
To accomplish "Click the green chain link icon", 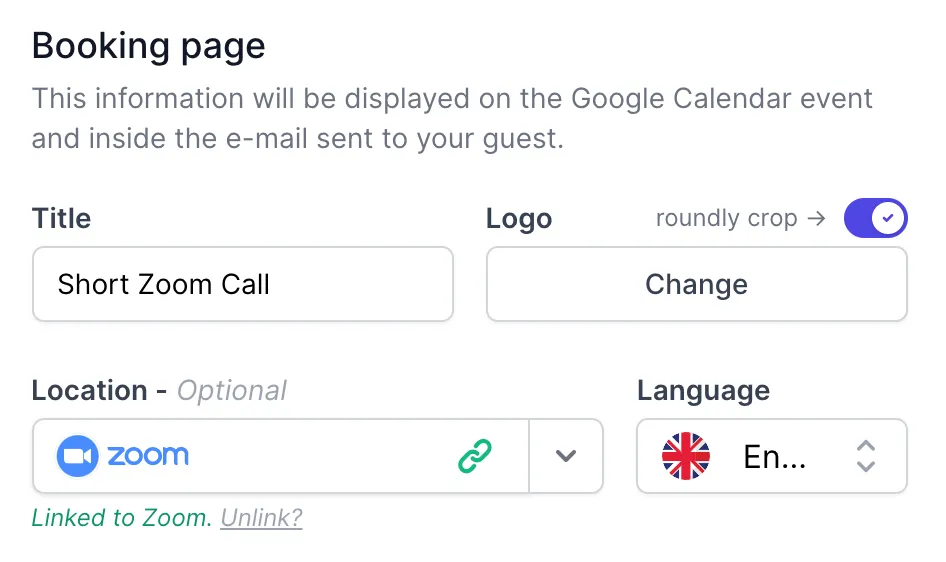I will pyautogui.click(x=475, y=456).
